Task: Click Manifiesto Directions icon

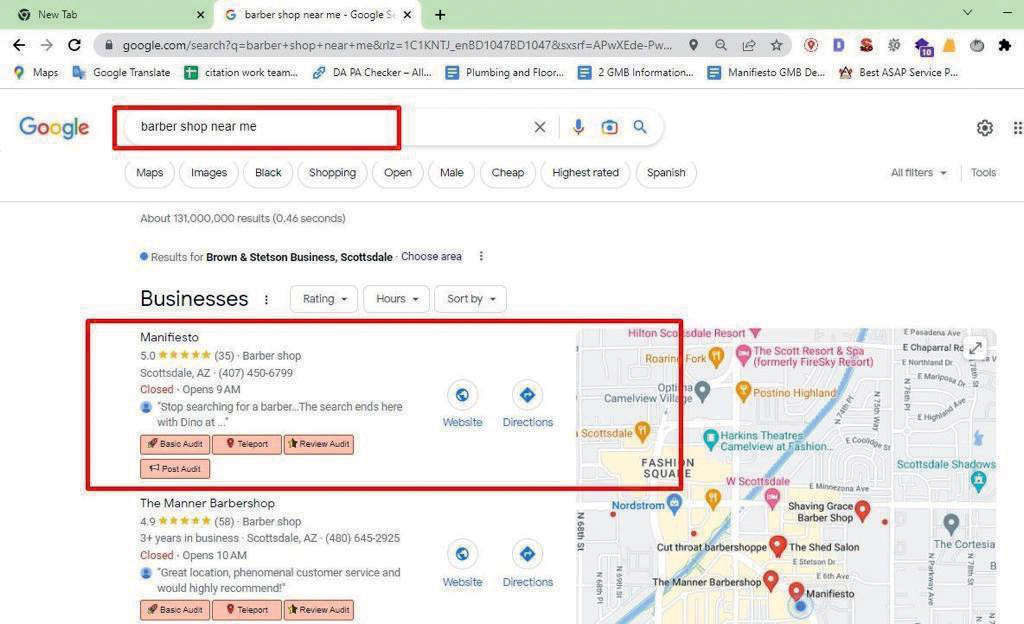Action: (527, 395)
